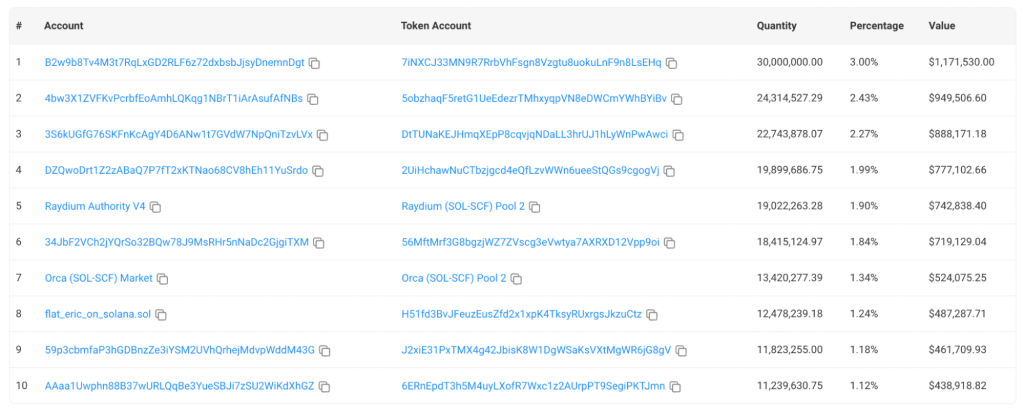Click the Percentage column header
The image size is (1024, 413).
pos(876,25)
